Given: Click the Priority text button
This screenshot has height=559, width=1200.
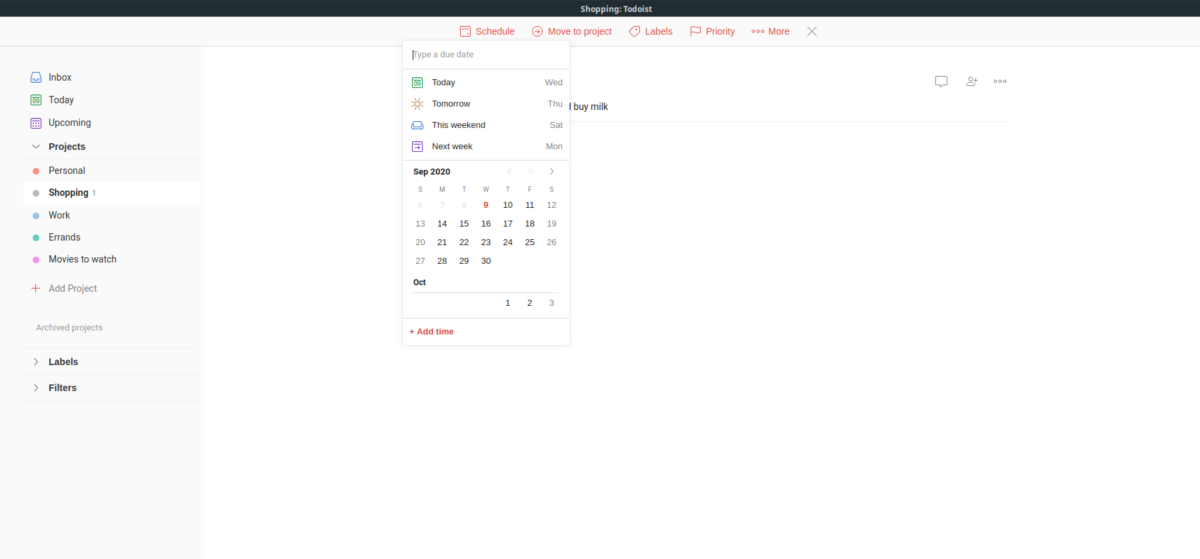Looking at the screenshot, I should point(720,31).
